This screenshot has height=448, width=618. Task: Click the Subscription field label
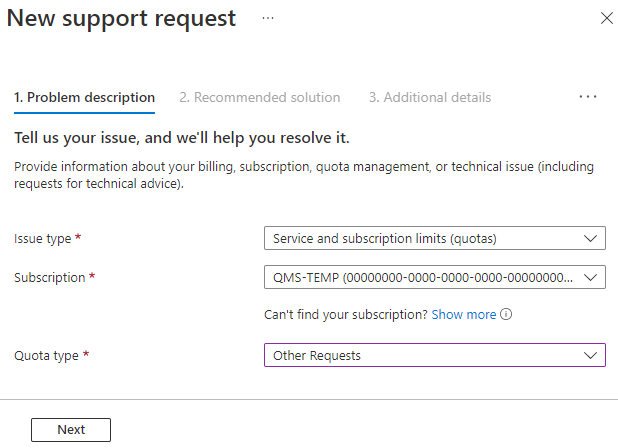coord(50,277)
